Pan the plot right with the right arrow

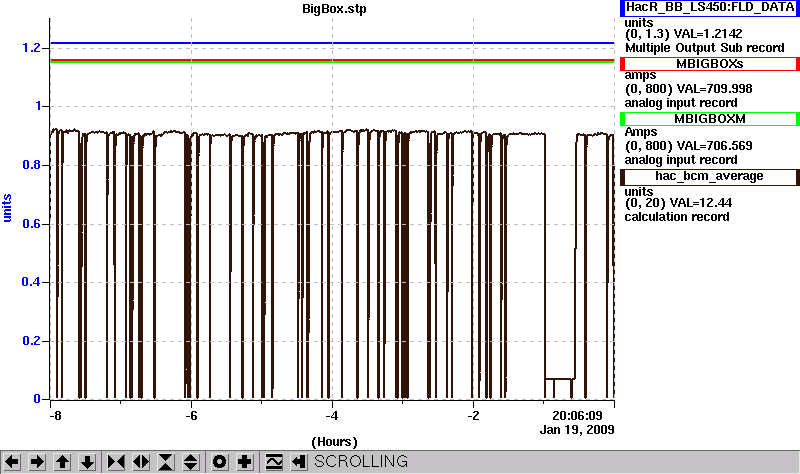(37, 462)
